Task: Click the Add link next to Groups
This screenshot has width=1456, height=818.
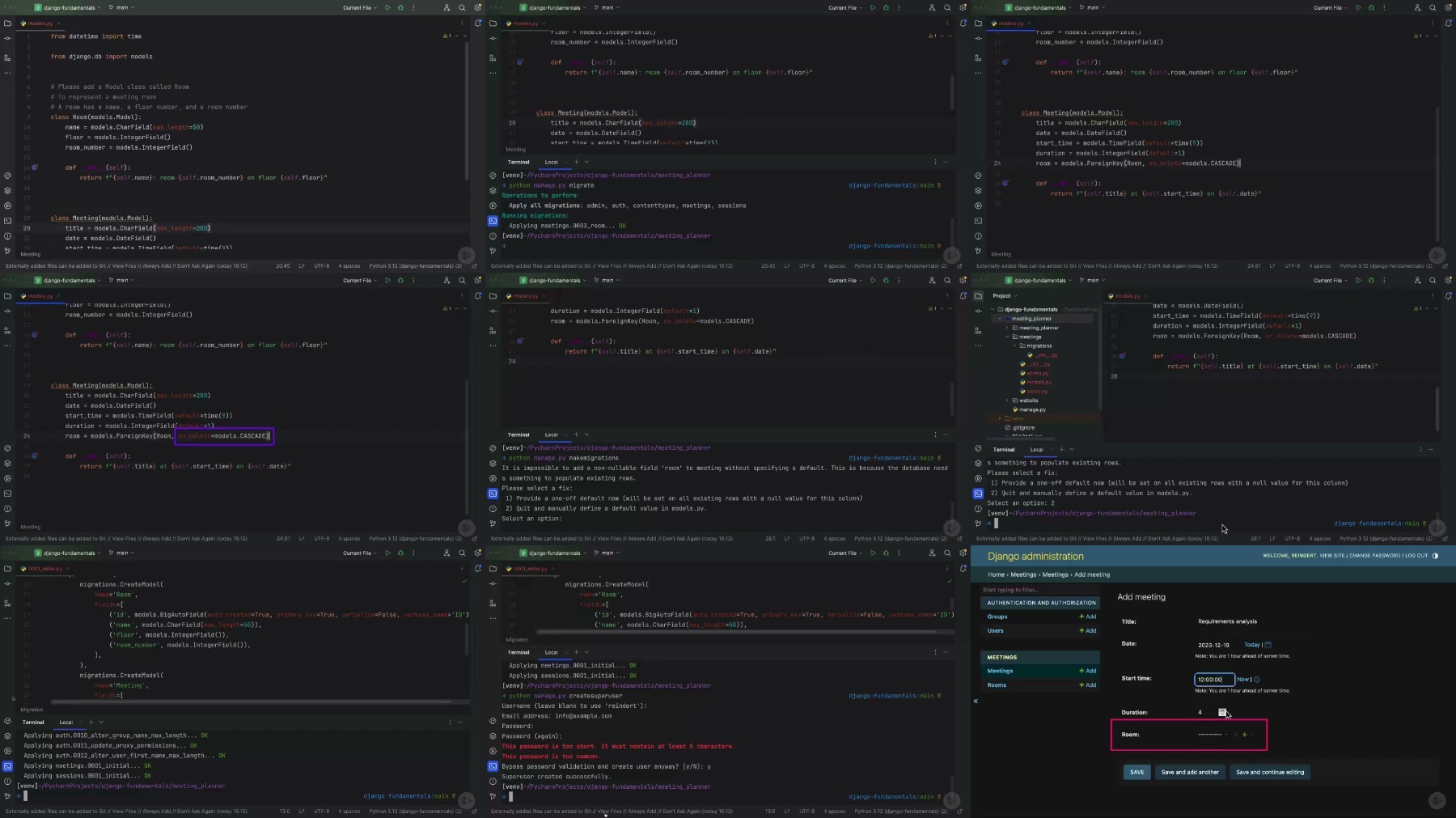Action: click(x=1088, y=617)
